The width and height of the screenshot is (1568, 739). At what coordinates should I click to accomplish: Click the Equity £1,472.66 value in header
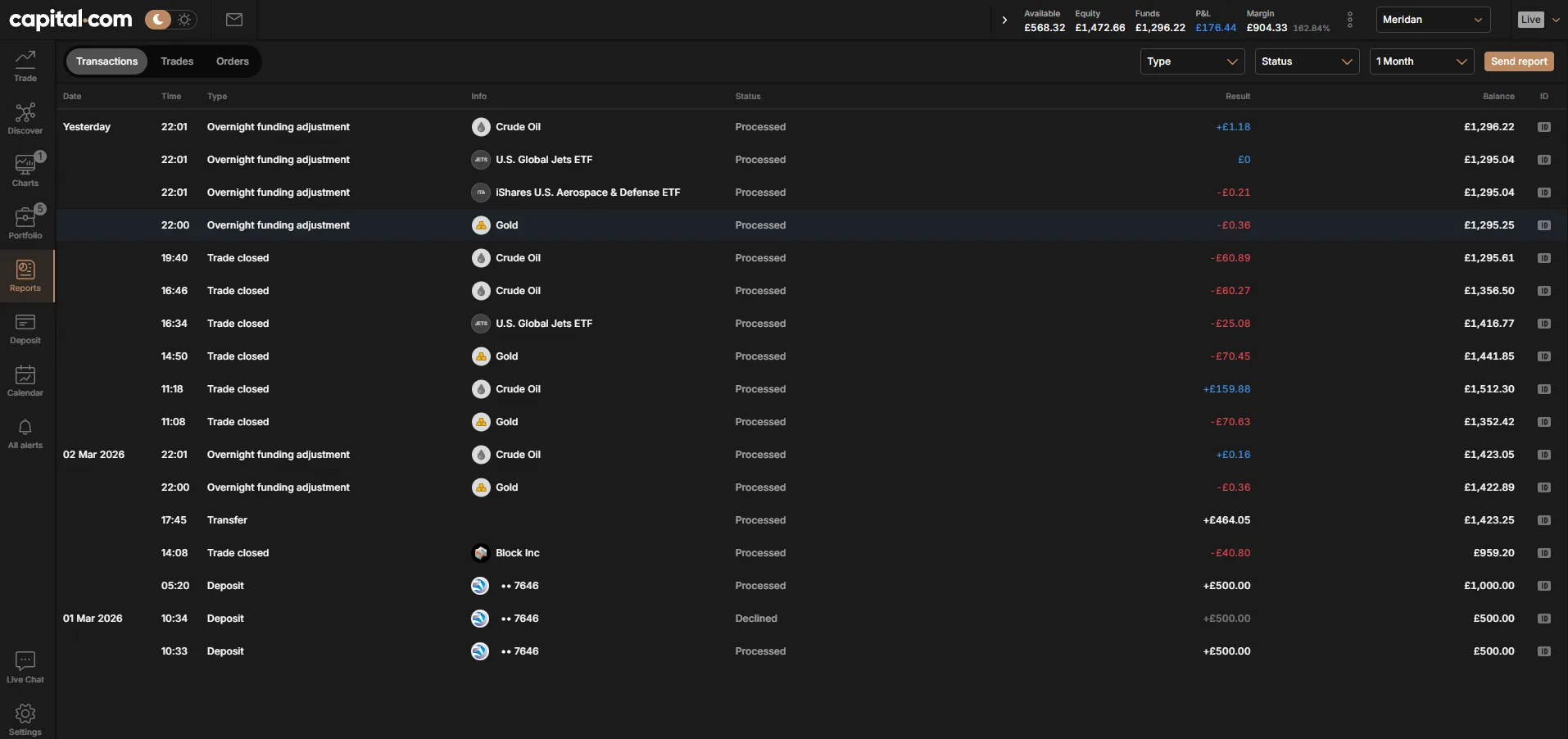click(x=1100, y=28)
